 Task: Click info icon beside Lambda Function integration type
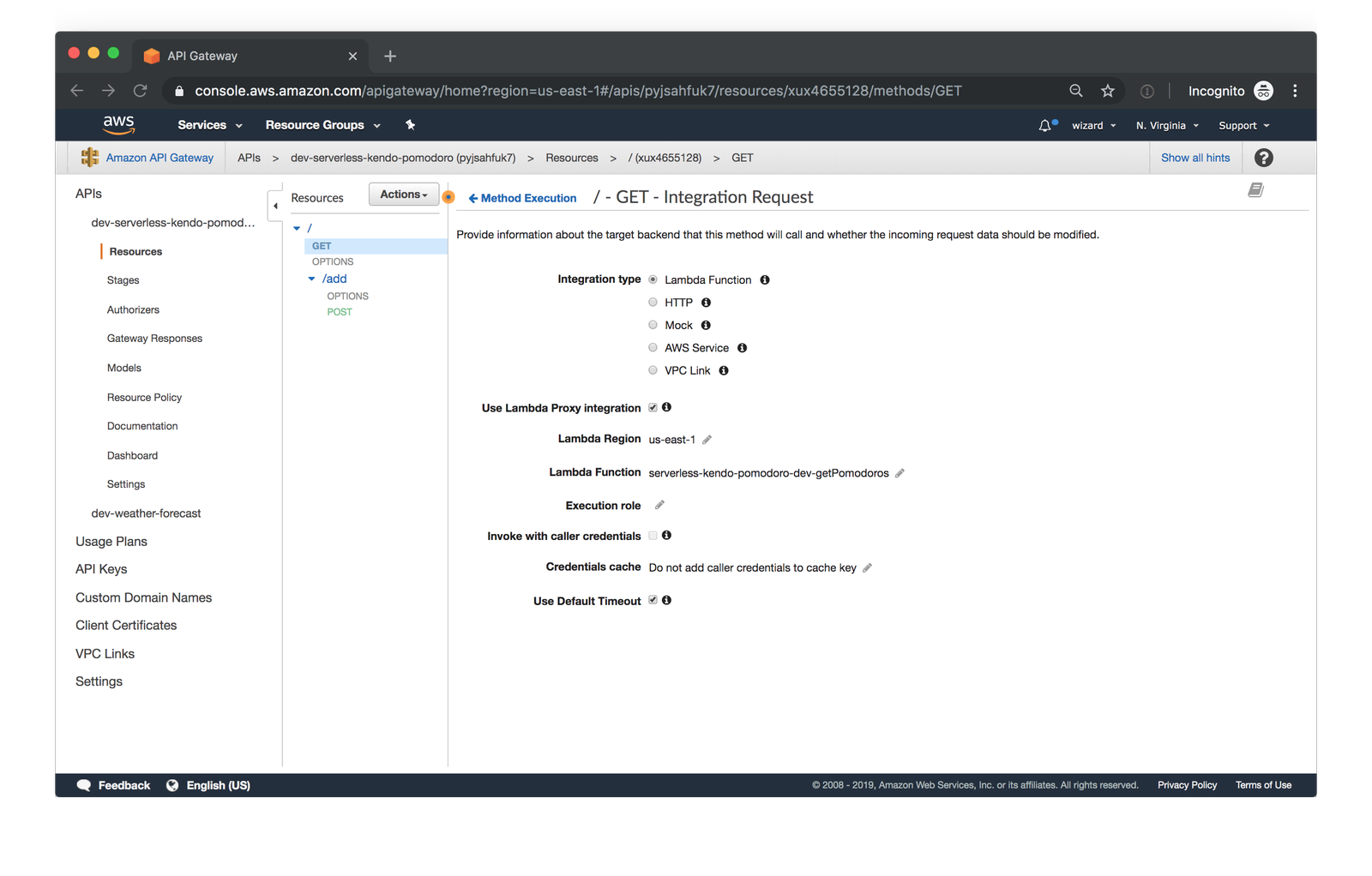(x=765, y=280)
